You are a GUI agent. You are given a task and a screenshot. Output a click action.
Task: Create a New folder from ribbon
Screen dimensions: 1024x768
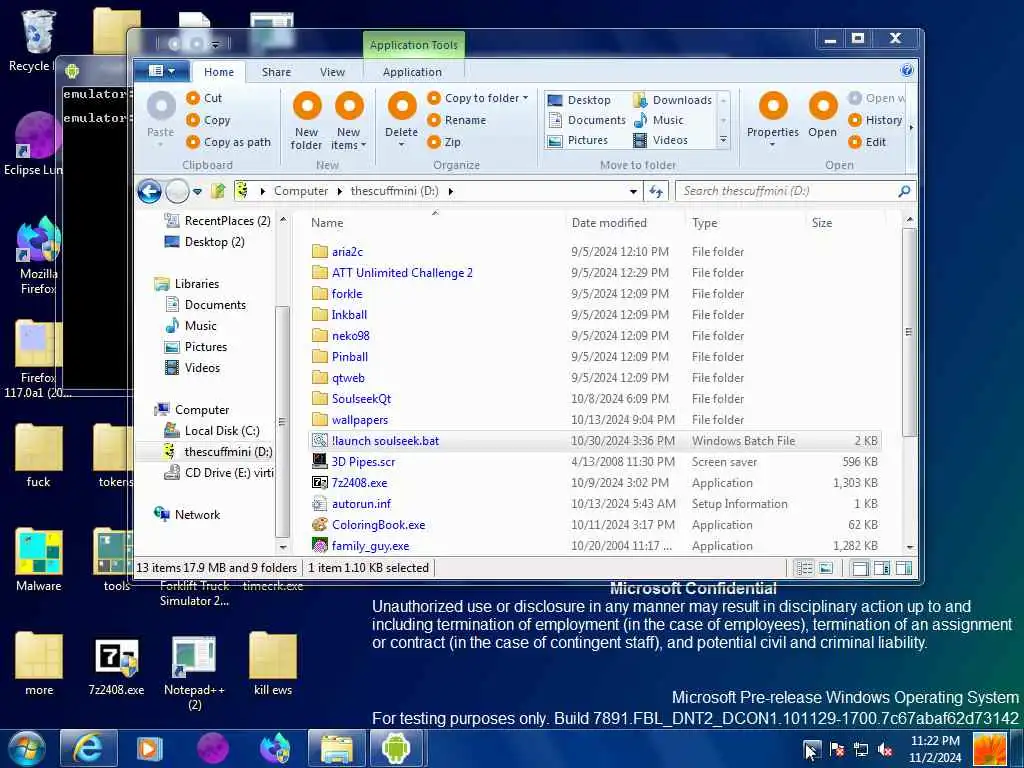point(306,121)
